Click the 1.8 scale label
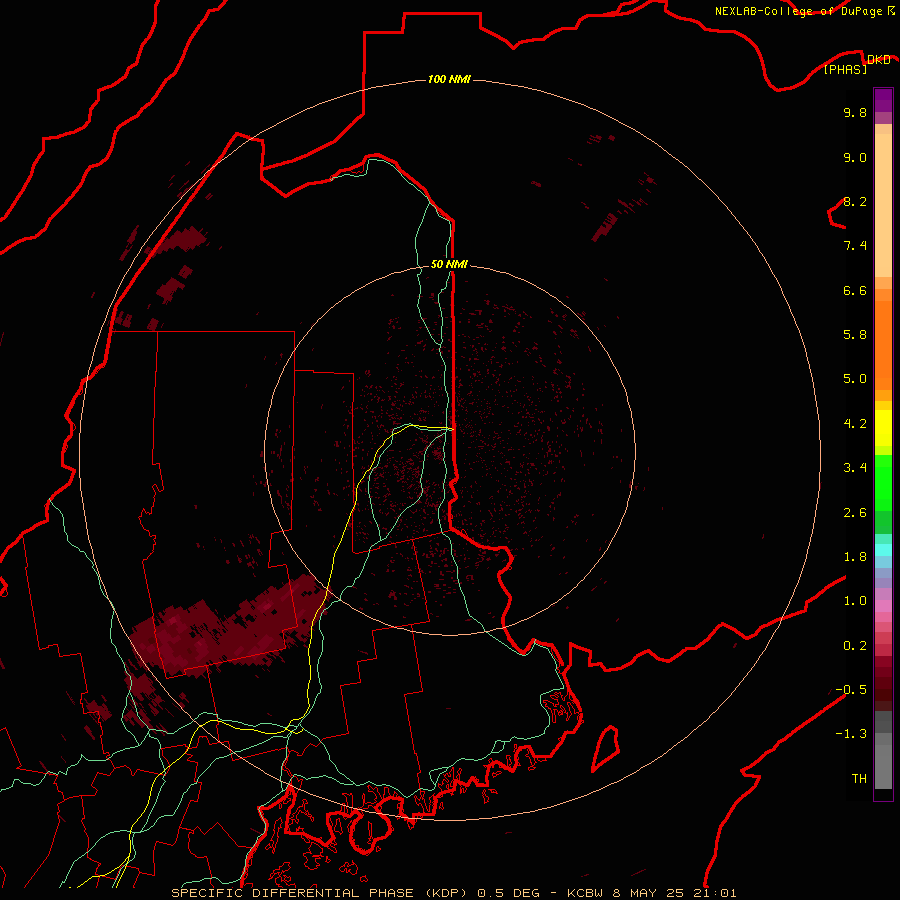The height and width of the screenshot is (900, 900). pyautogui.click(x=855, y=557)
